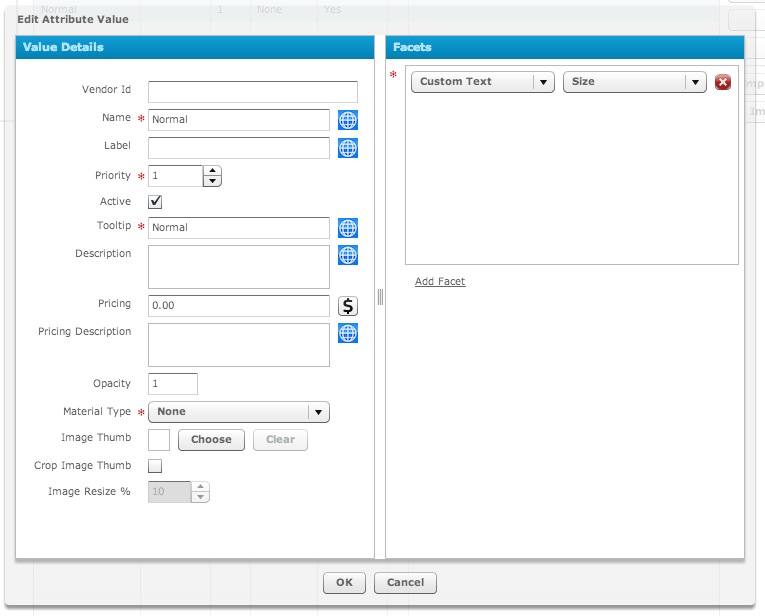765x616 pixels.
Task: Enable the Crop Image Thumb checkbox
Action: [155, 466]
